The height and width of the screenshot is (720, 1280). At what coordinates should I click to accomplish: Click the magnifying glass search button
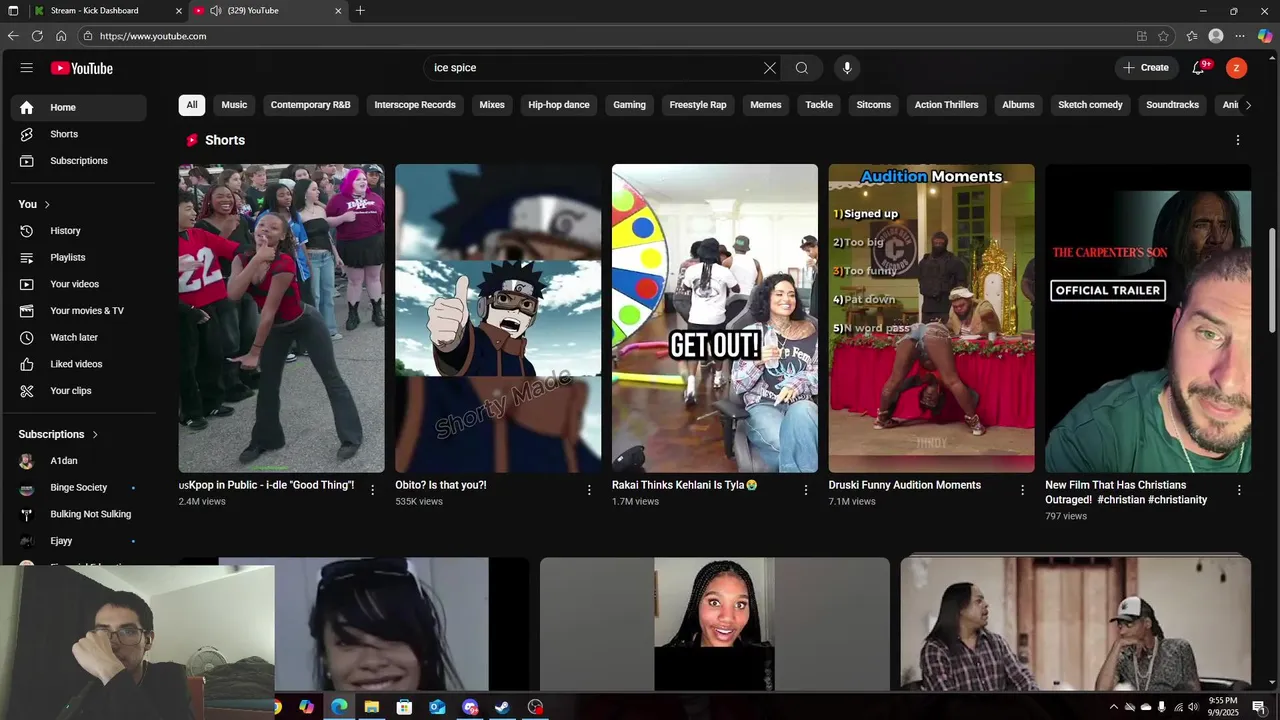(x=802, y=68)
